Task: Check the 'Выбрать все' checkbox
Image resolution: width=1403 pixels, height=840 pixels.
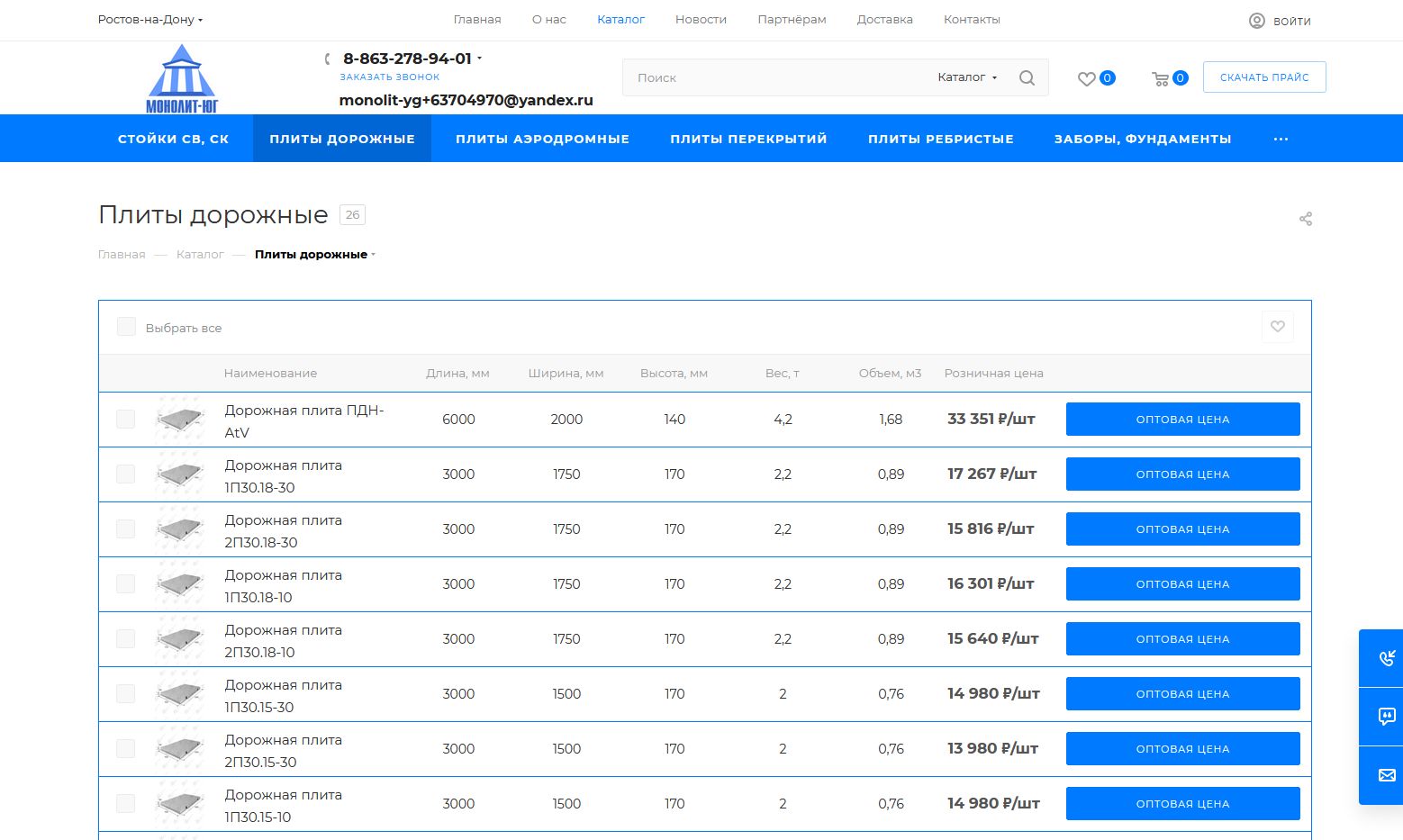Action: 126,327
